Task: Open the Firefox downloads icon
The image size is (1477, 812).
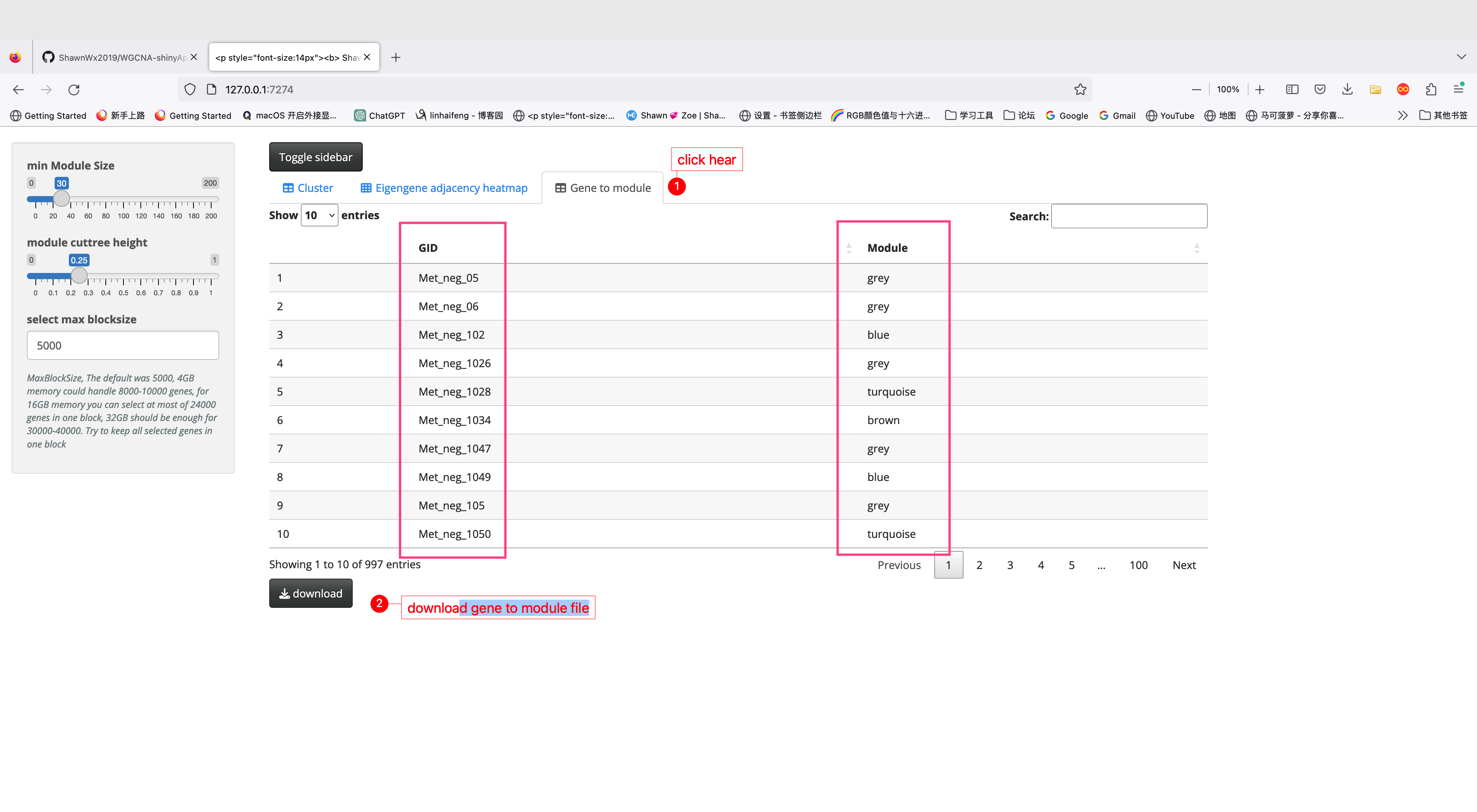Action: tap(1347, 90)
